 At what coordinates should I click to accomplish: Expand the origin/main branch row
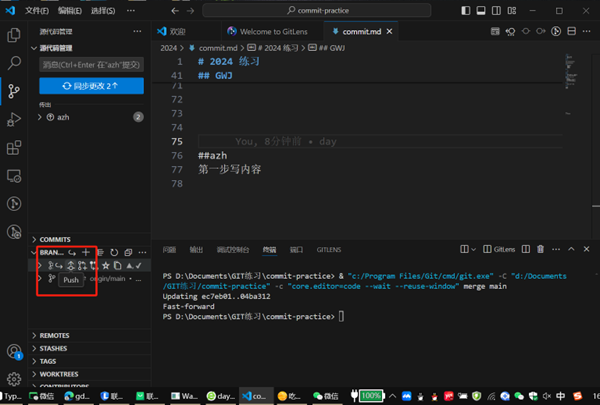tap(39, 279)
